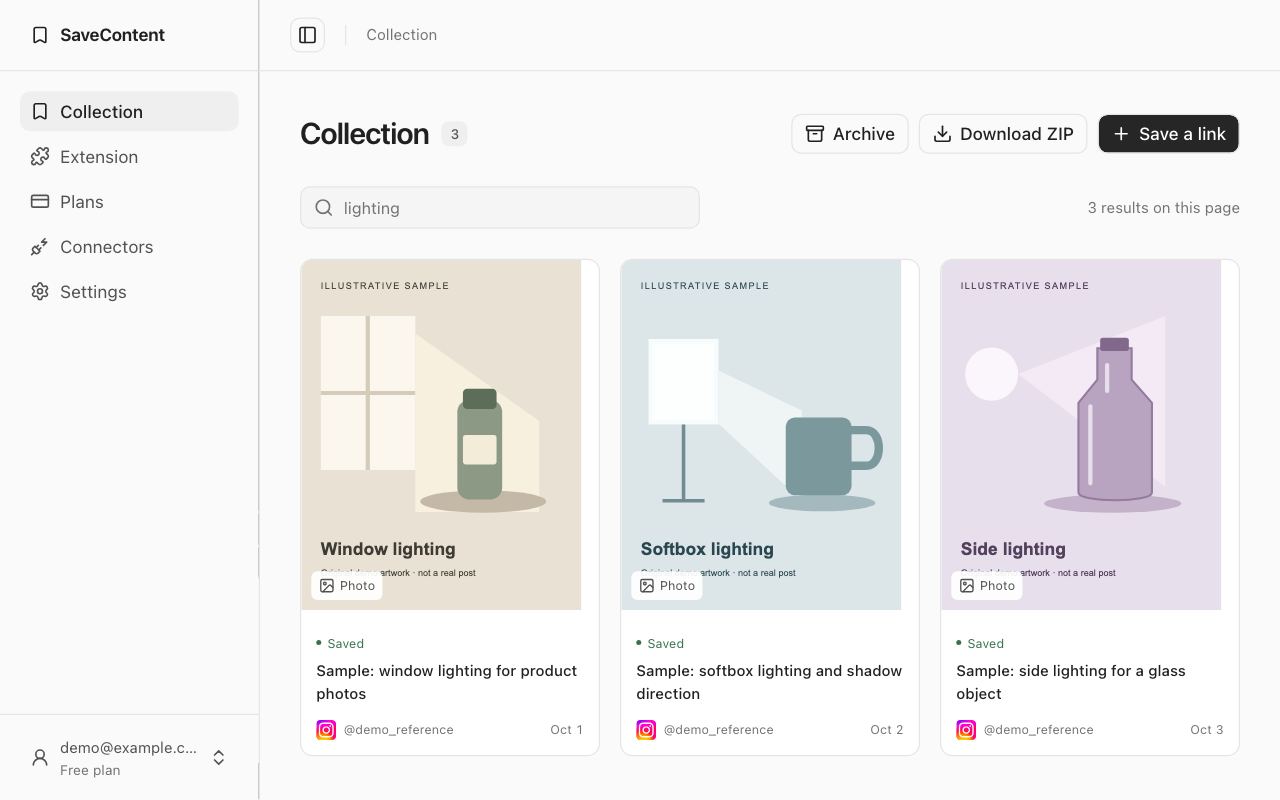
Task: Click the Oct 2 date label
Action: point(887,730)
